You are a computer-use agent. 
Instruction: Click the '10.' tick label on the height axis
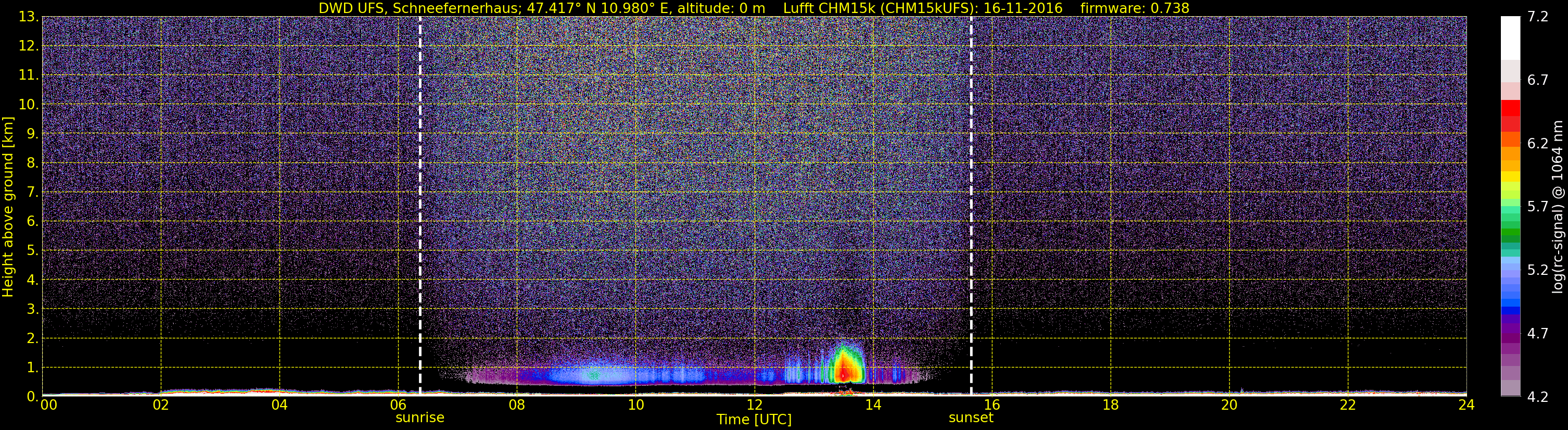[29, 105]
